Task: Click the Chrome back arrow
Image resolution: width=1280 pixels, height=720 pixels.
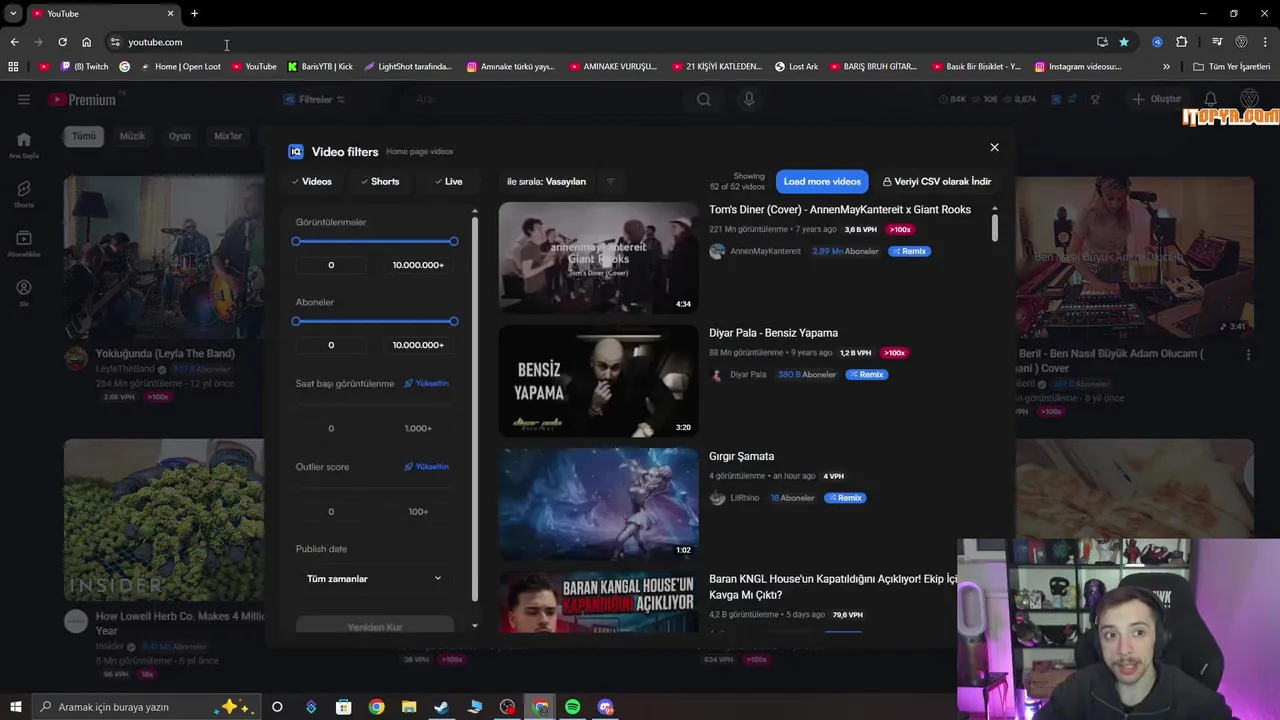Action: (x=14, y=42)
